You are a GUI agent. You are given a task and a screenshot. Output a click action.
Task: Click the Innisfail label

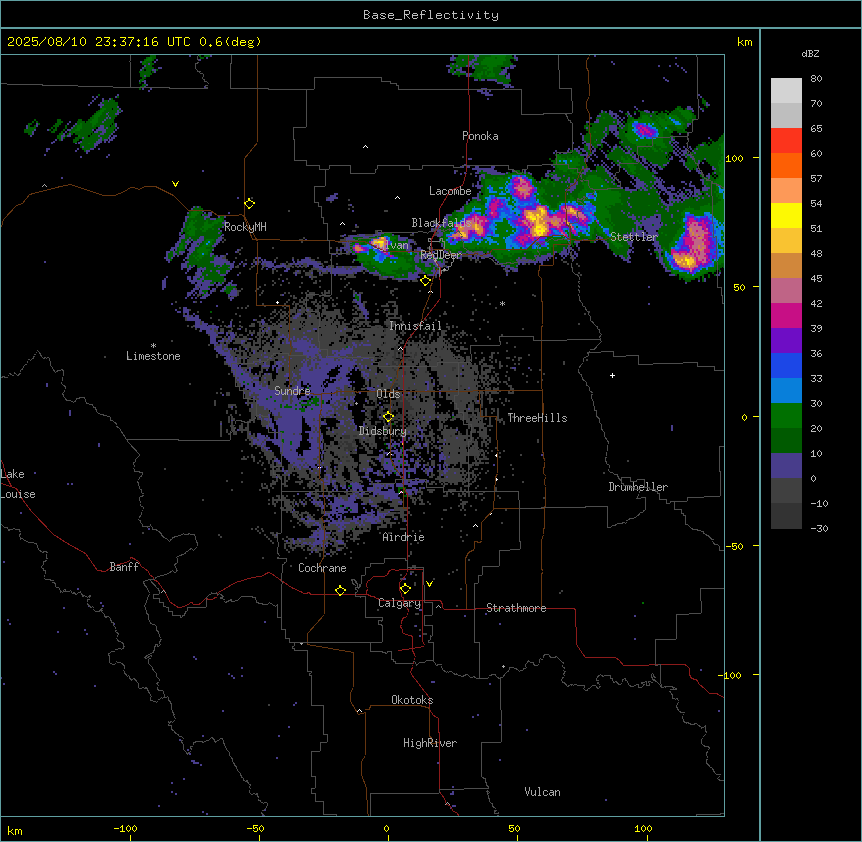click(x=415, y=326)
